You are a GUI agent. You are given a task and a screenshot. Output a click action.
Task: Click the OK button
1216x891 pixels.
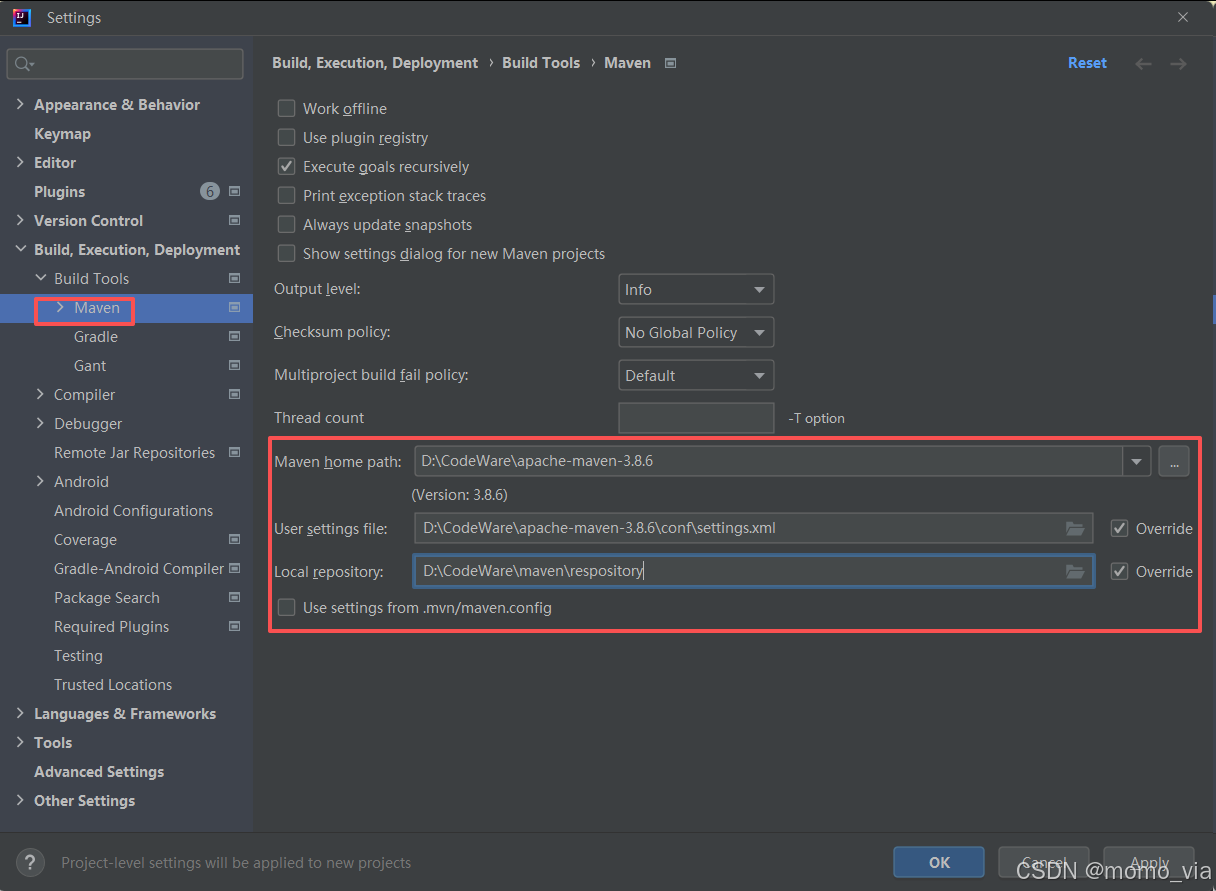click(939, 862)
